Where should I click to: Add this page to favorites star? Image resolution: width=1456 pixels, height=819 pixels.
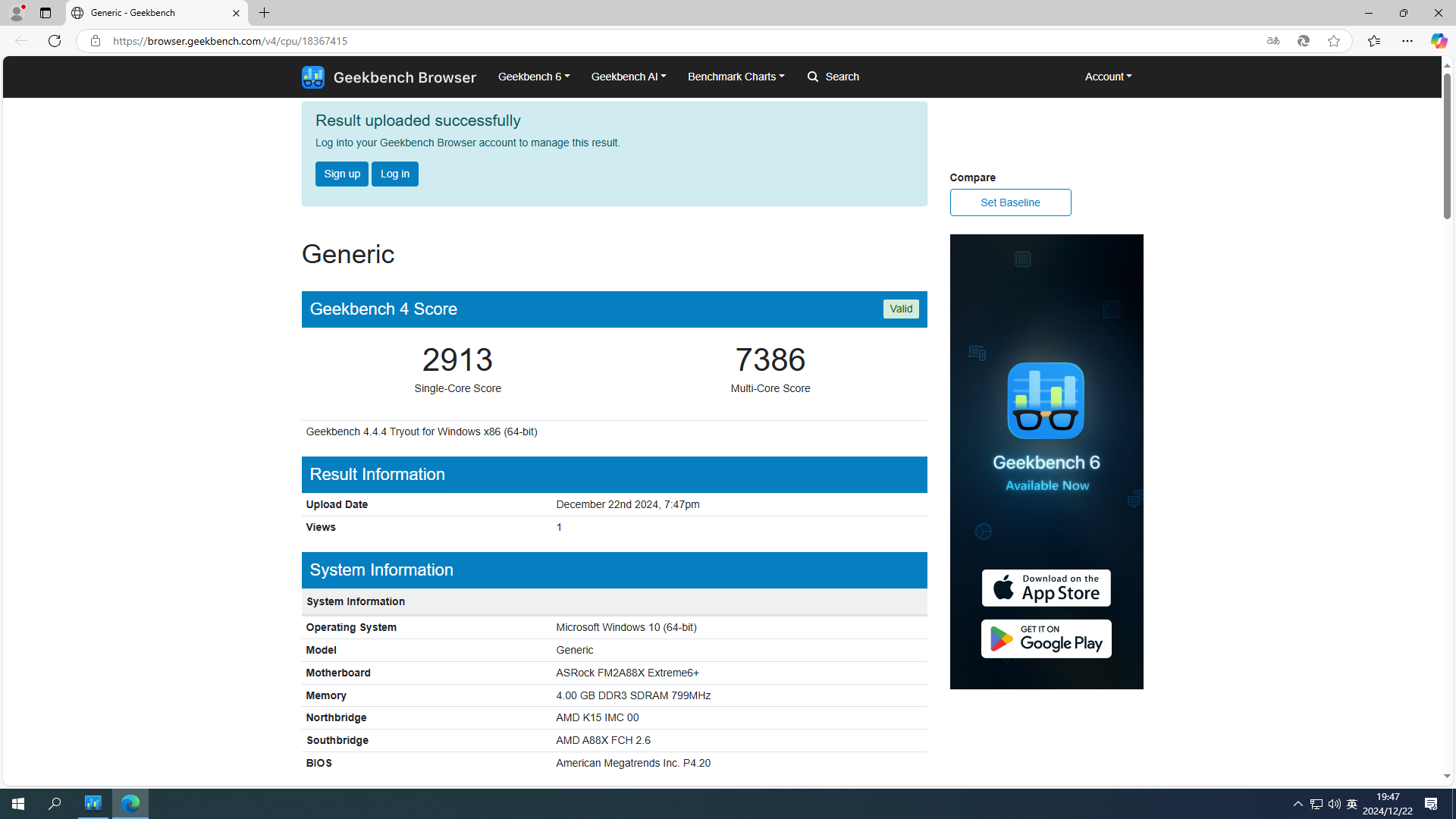point(1334,41)
